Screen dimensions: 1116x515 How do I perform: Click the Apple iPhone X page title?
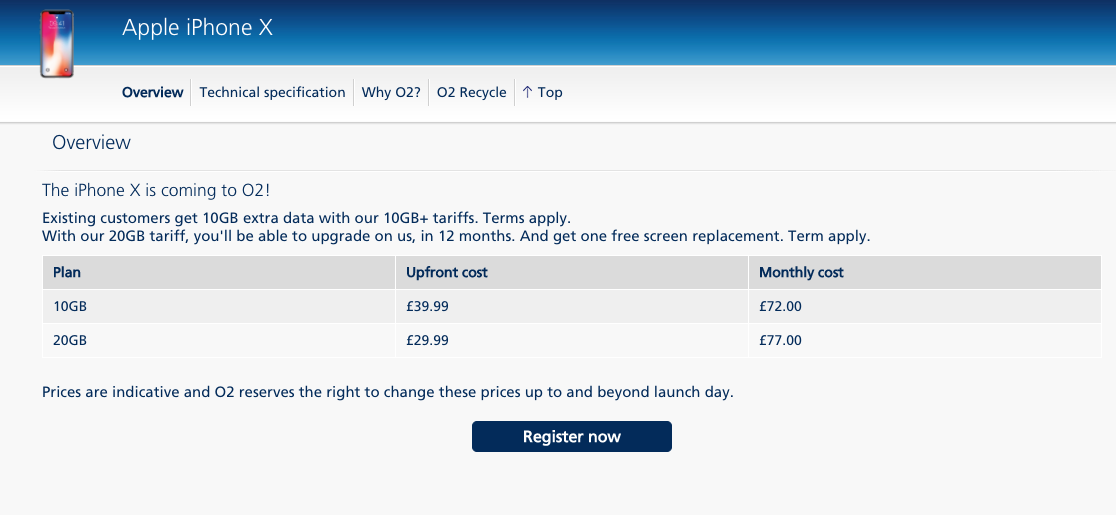[197, 28]
